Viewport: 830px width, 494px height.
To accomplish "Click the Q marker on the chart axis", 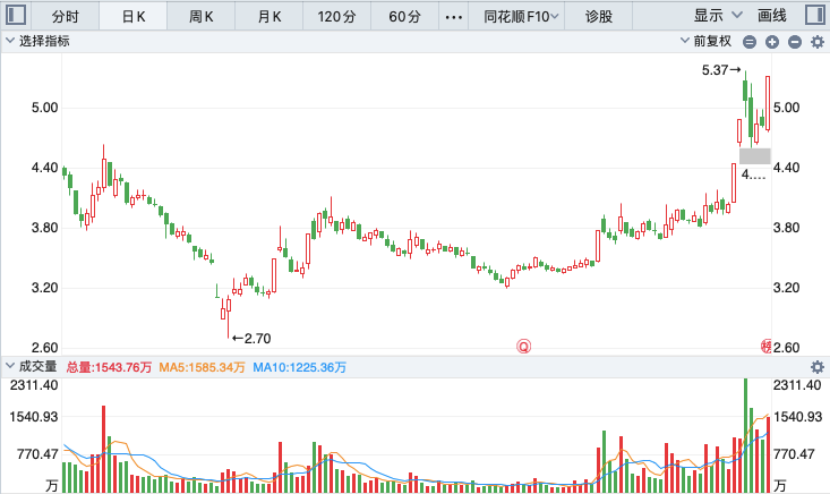I will (x=524, y=346).
